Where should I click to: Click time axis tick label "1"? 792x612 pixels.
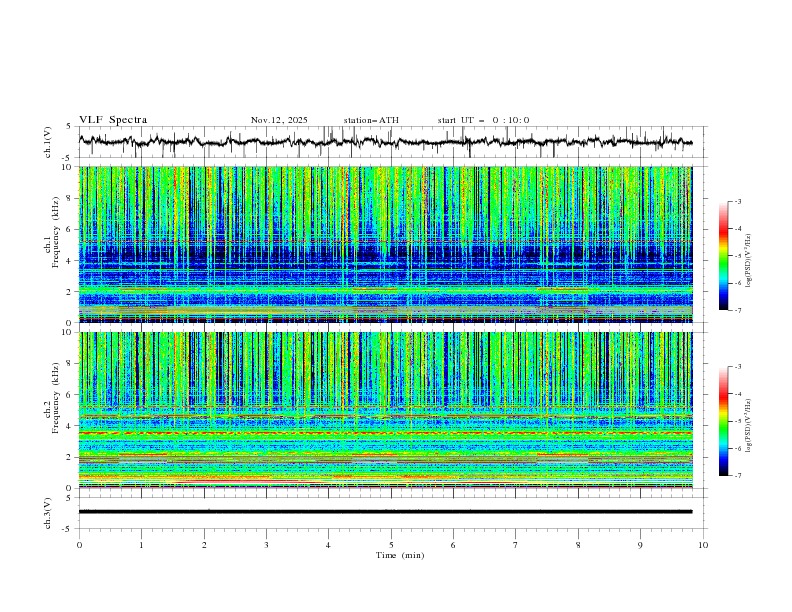point(141,545)
